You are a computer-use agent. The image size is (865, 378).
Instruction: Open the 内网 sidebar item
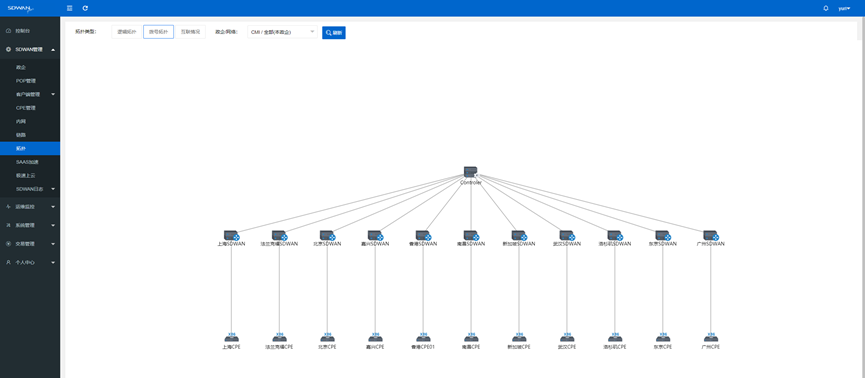[x=30, y=121]
